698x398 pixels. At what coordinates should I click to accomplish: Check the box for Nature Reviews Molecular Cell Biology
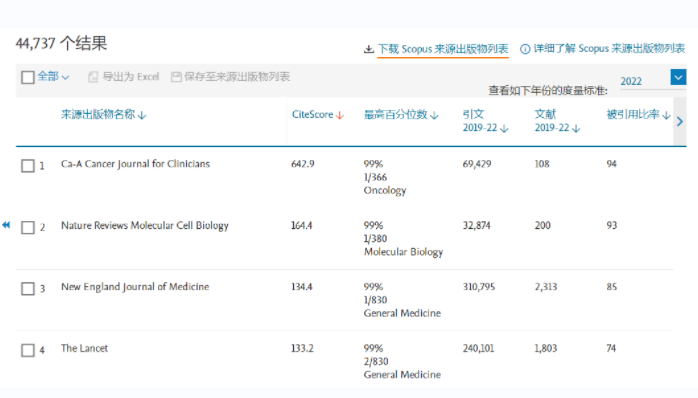[28, 227]
